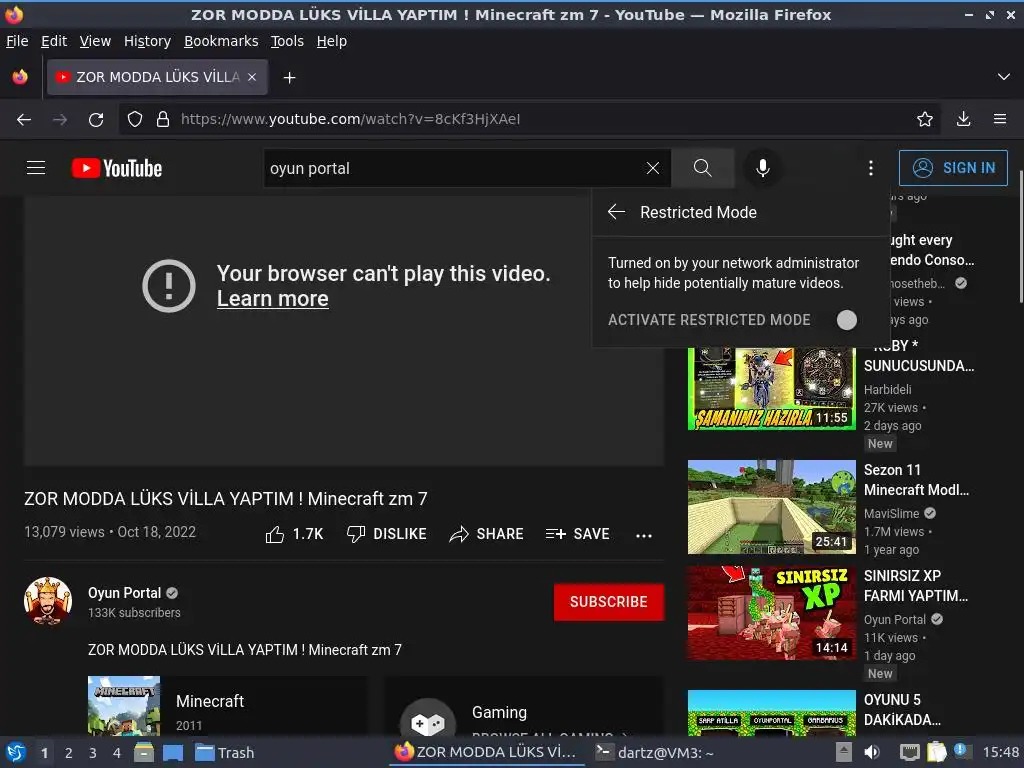Viewport: 1024px width, 768px height.
Task: Go back from Restricted Mode panel
Action: click(x=616, y=212)
